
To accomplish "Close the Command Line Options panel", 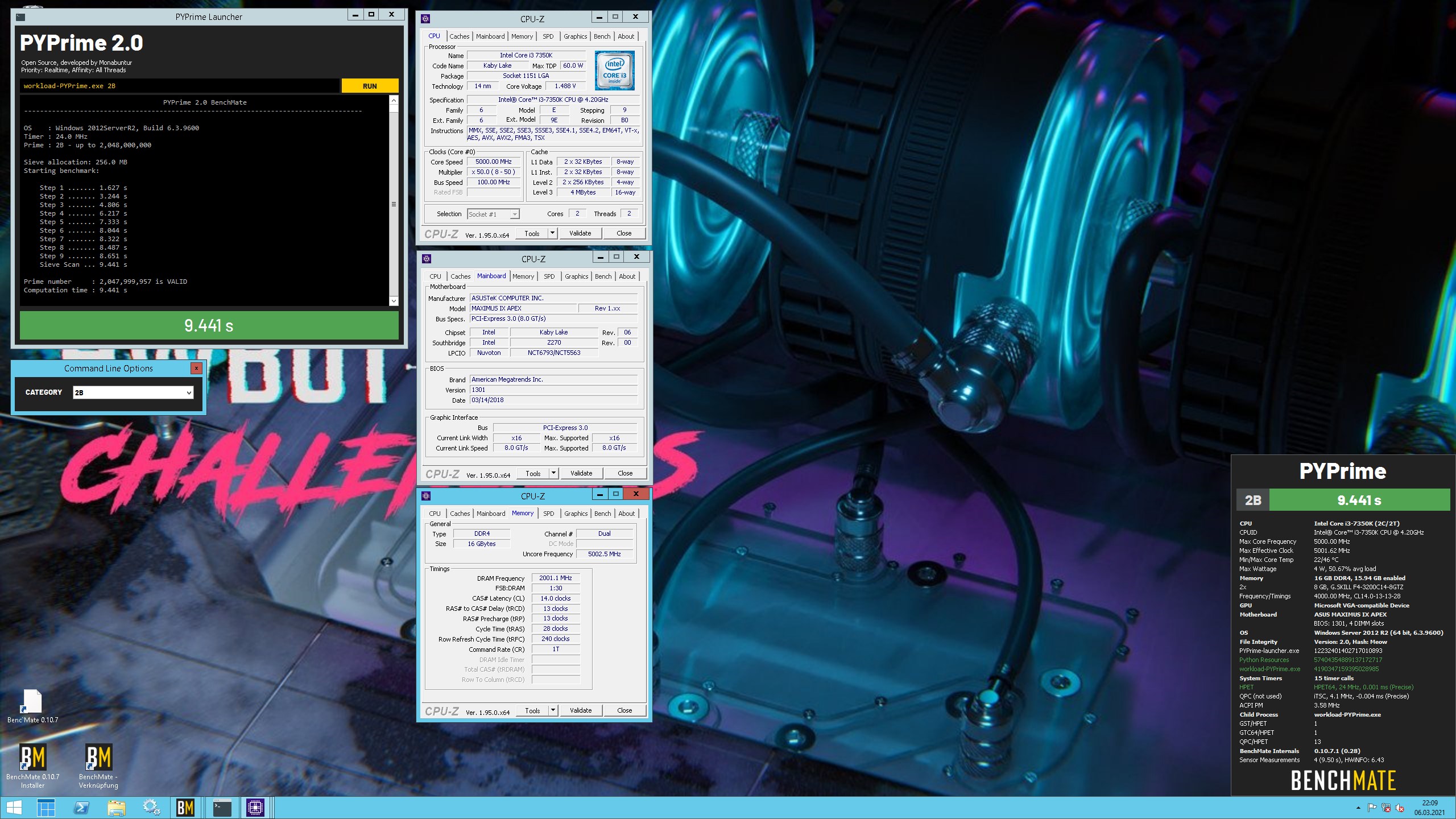I will pyautogui.click(x=196, y=369).
